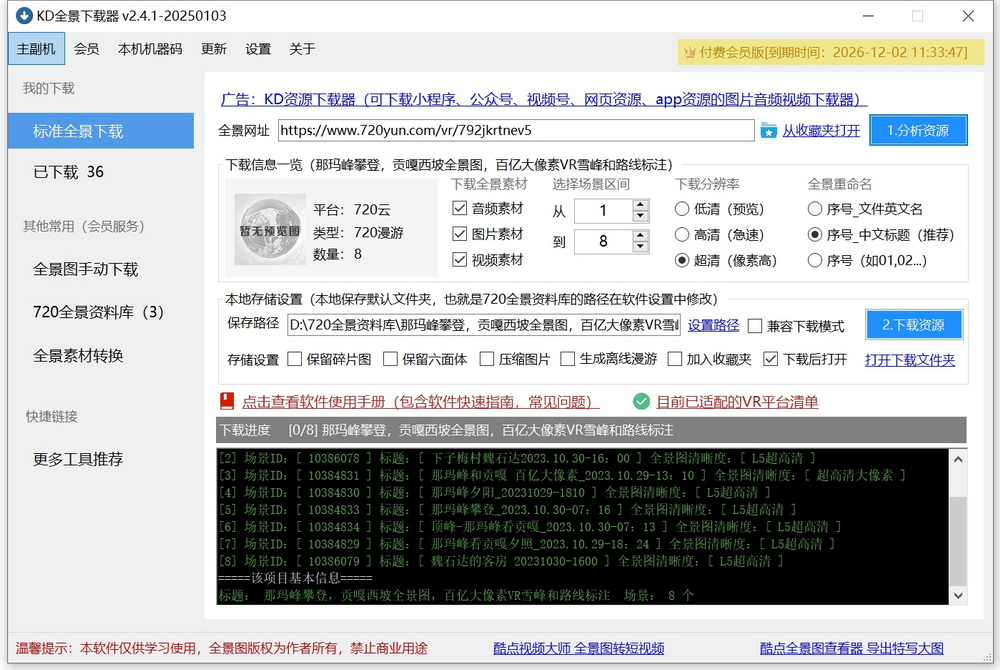Open the KD资源下载器 advertisement link
This screenshot has width=1000, height=670.
(x=544, y=99)
